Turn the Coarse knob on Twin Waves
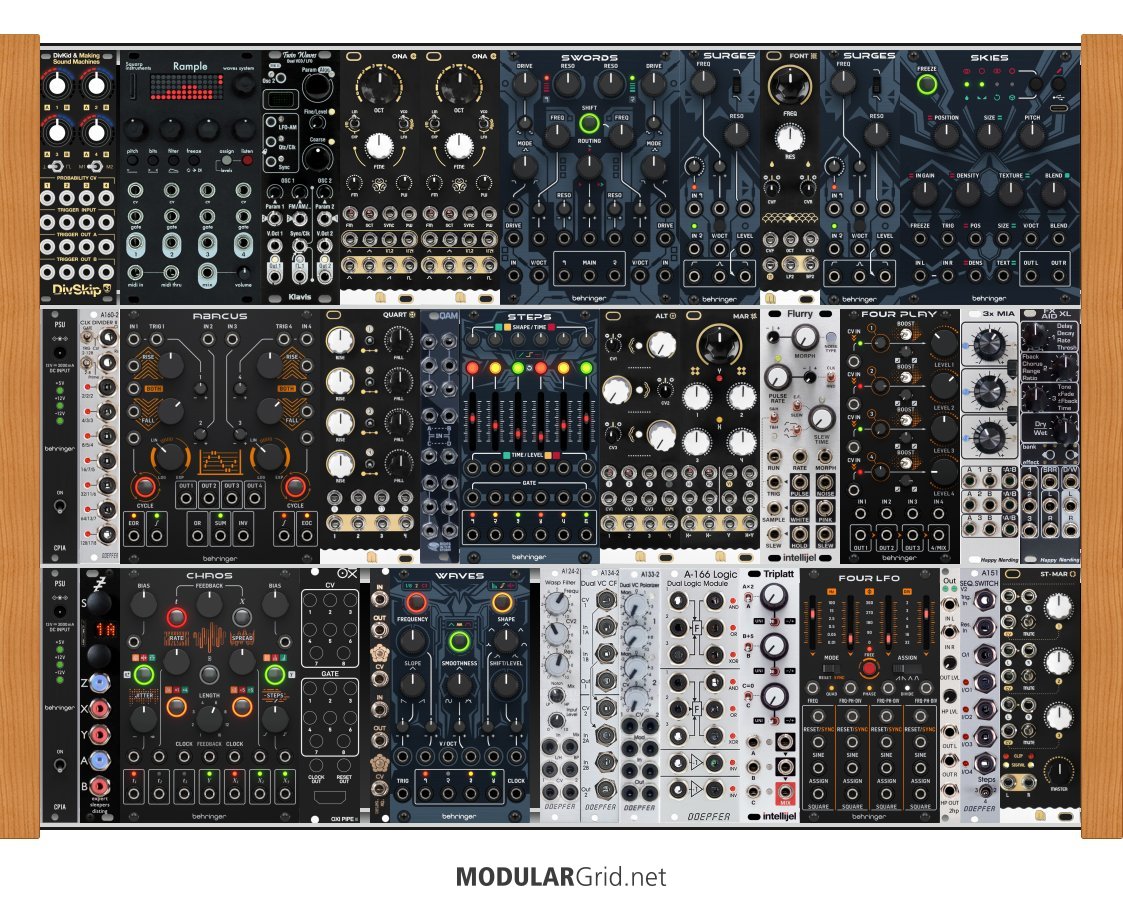The height and width of the screenshot is (898, 1123). point(317,158)
